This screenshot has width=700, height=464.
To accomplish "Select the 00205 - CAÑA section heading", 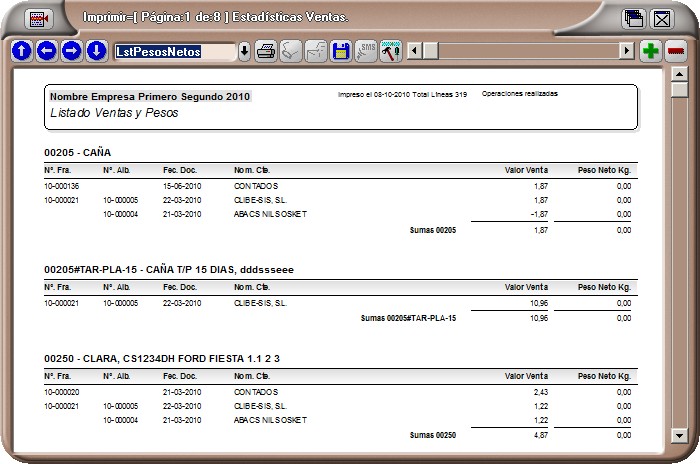I will click(77, 152).
